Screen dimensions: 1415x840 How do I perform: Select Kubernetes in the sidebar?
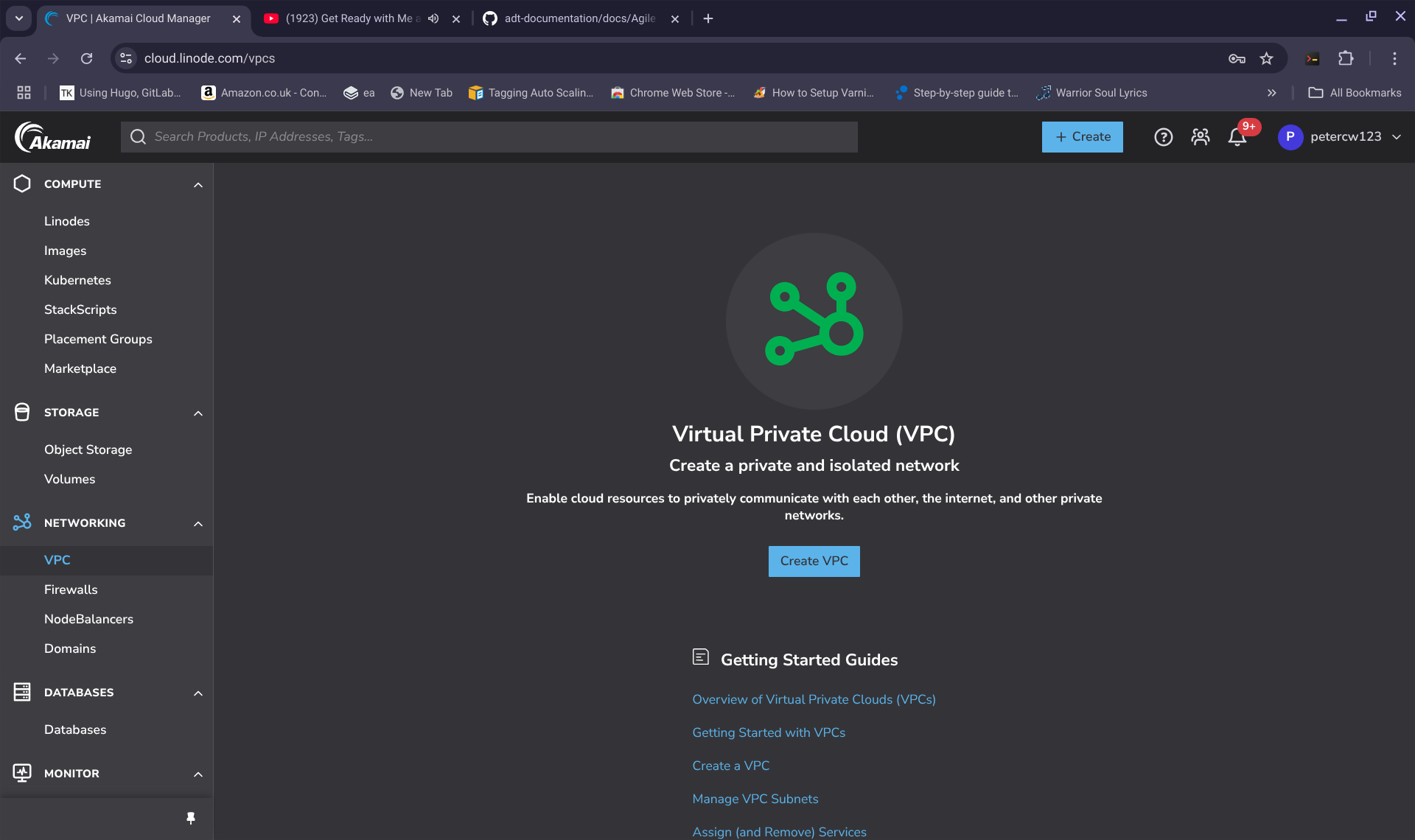tap(77, 280)
